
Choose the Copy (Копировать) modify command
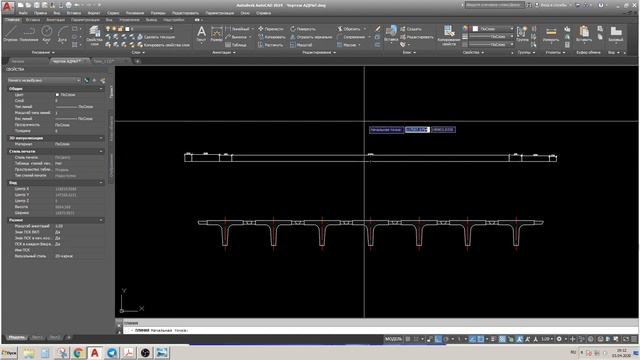click(x=271, y=37)
